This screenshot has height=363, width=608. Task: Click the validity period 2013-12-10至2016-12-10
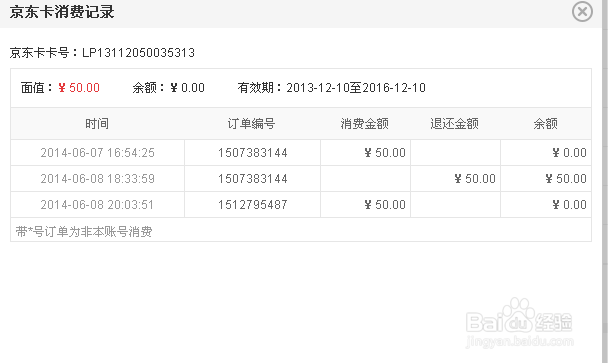click(356, 88)
